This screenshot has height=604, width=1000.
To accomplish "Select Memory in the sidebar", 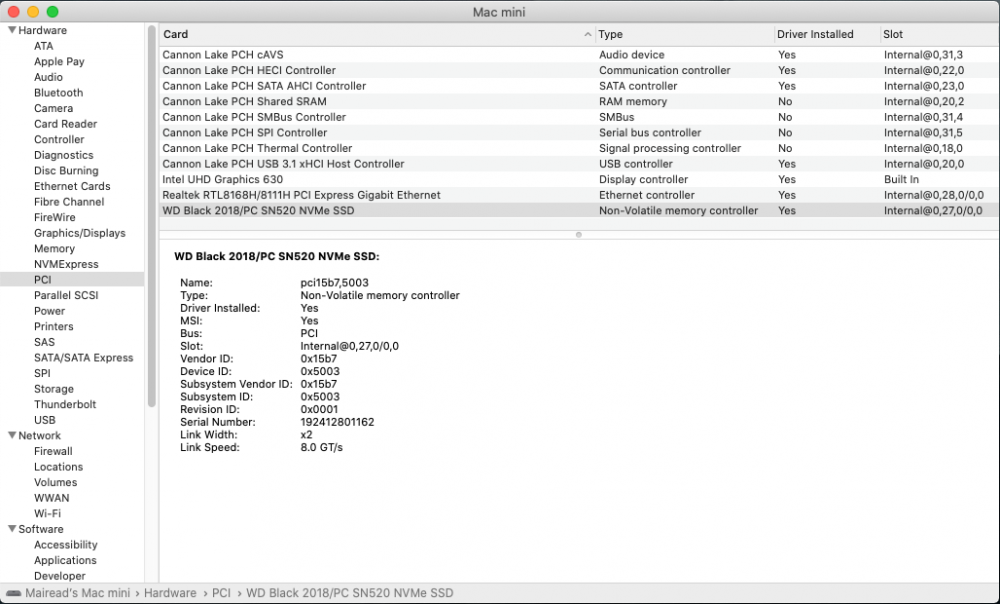I will (x=54, y=249).
